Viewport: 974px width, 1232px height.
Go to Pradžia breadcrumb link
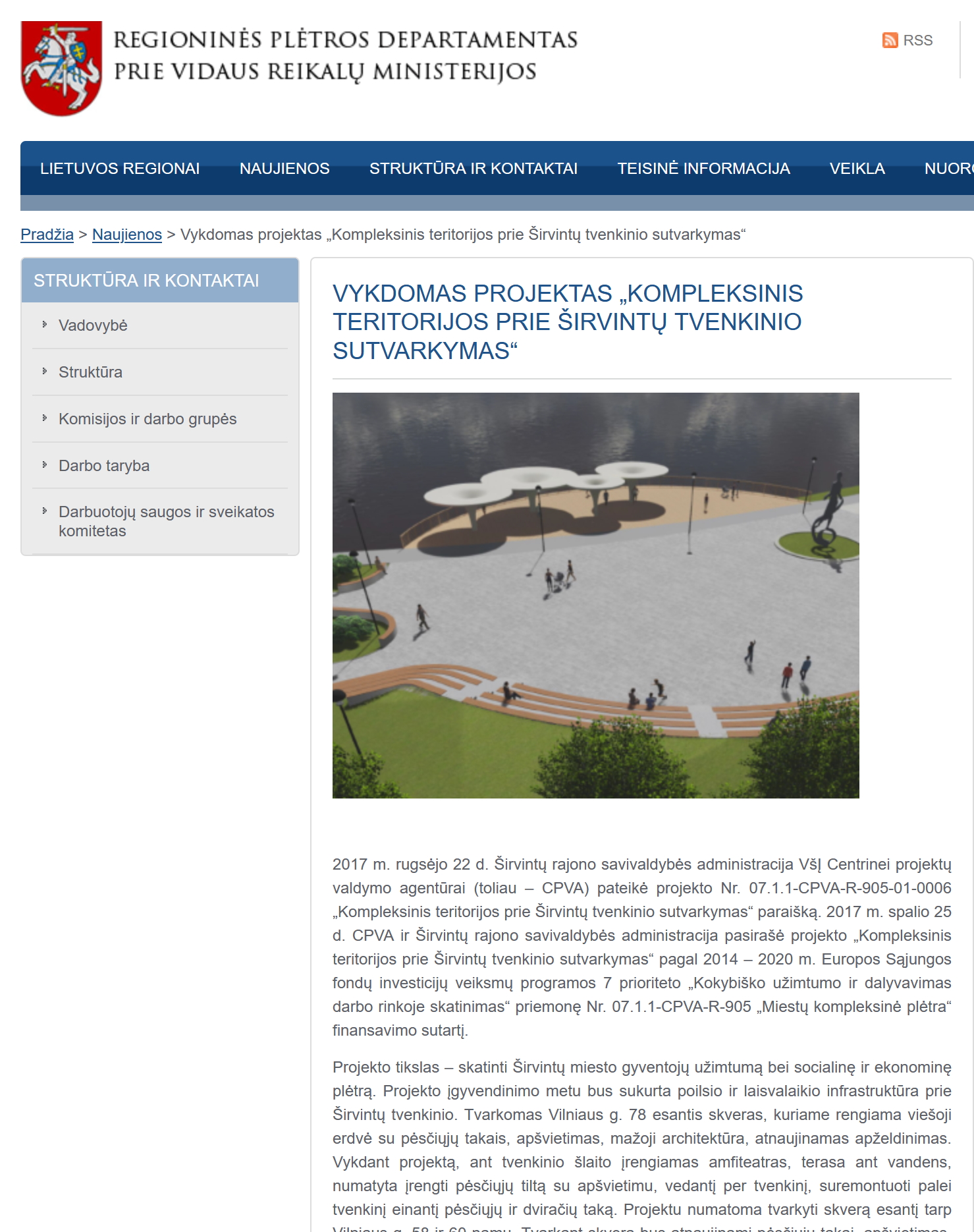pos(47,235)
